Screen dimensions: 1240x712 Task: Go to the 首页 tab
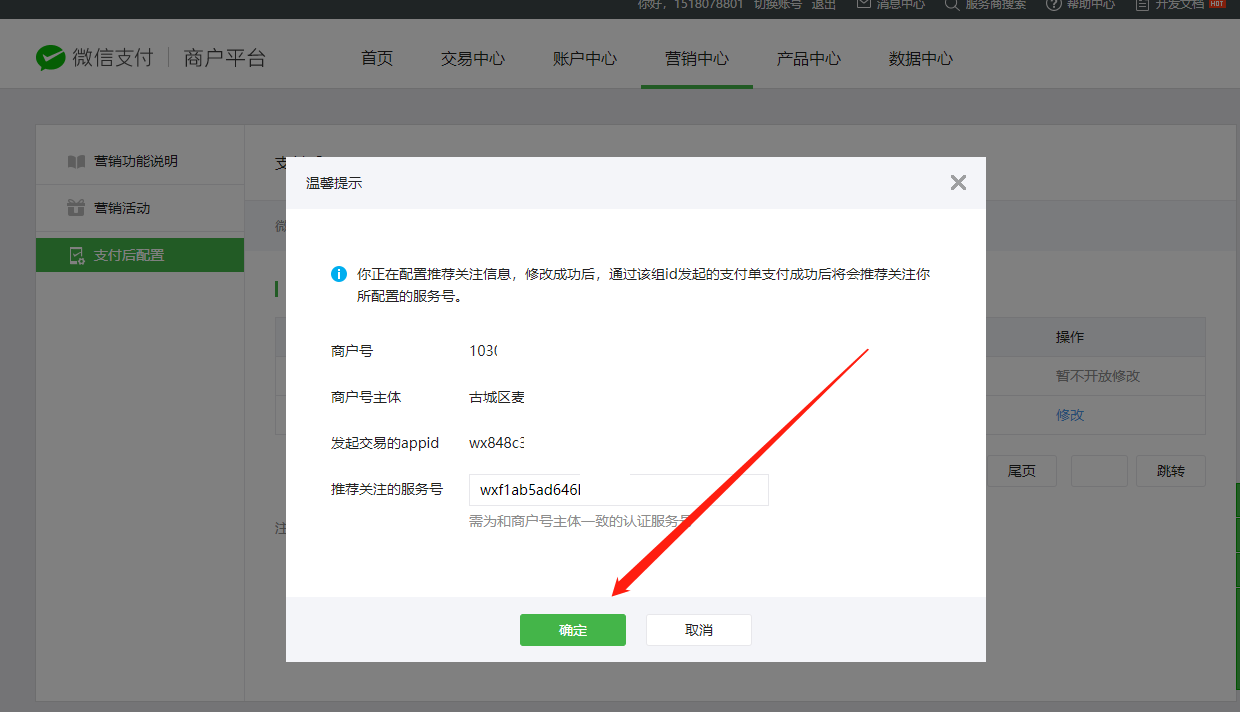click(x=377, y=58)
